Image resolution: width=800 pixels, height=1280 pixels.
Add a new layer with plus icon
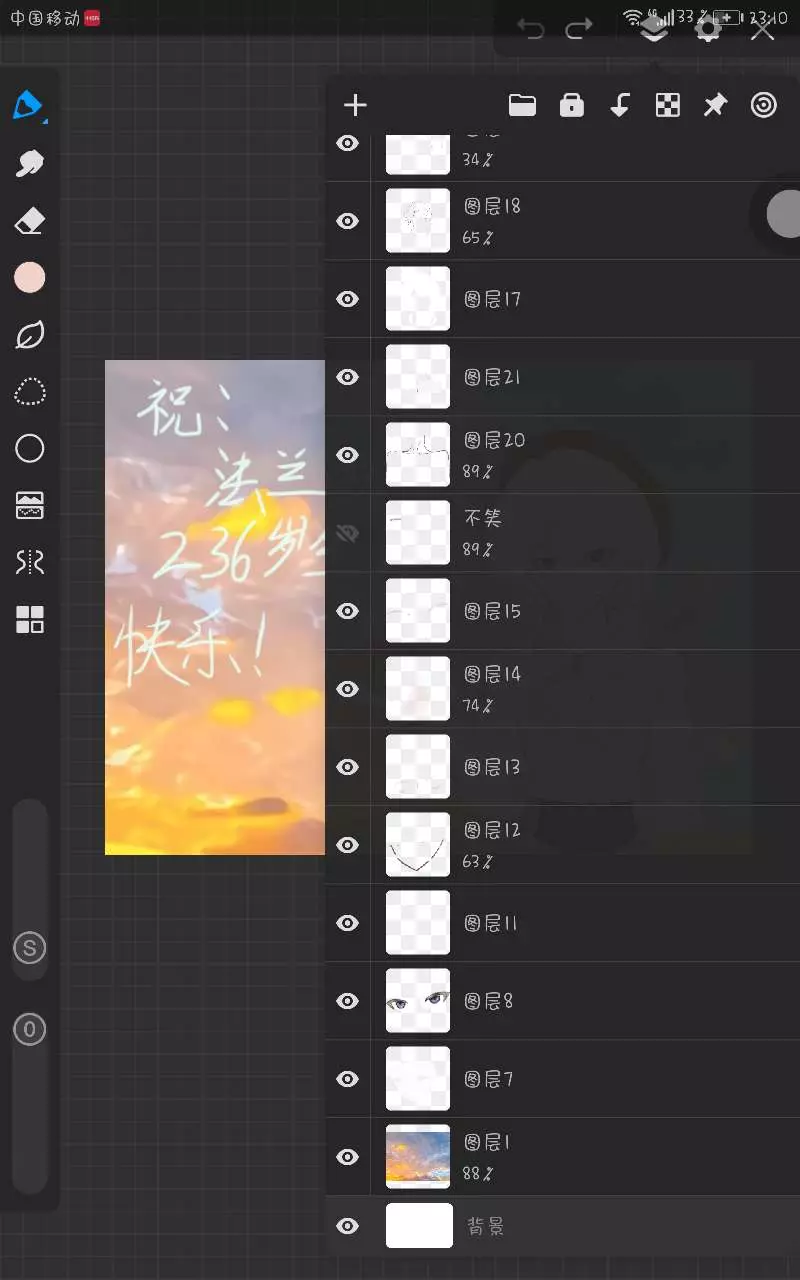point(355,106)
